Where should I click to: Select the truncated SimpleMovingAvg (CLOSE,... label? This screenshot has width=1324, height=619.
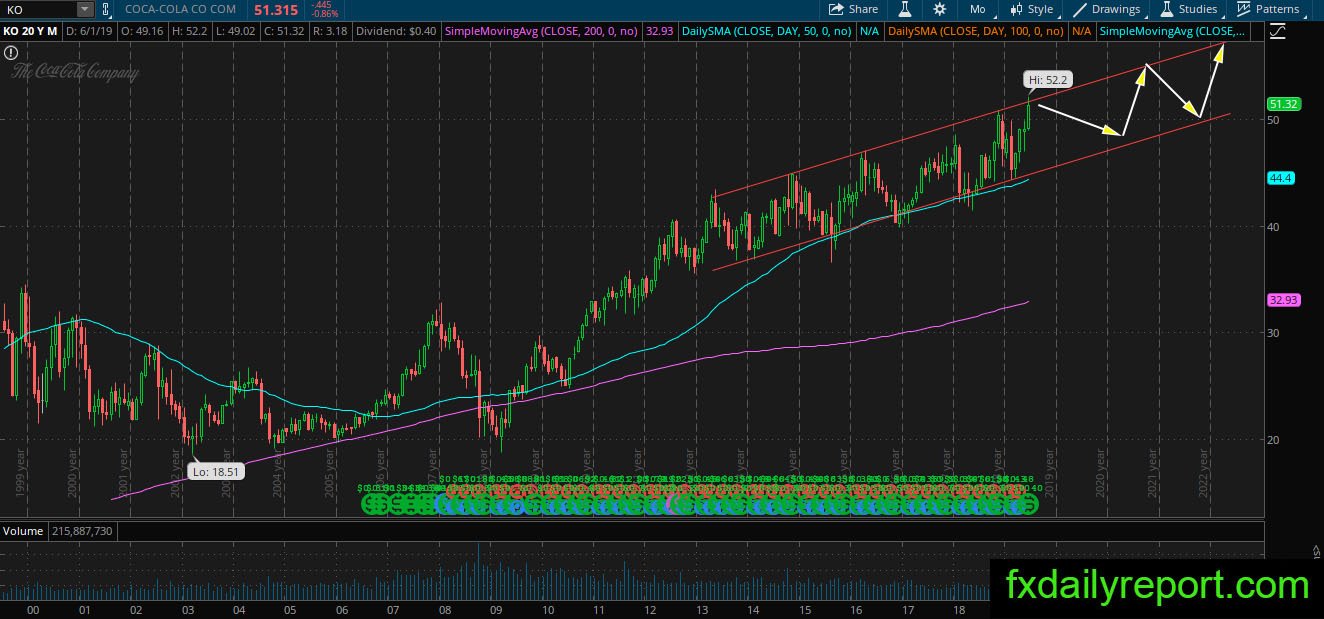pos(1174,32)
